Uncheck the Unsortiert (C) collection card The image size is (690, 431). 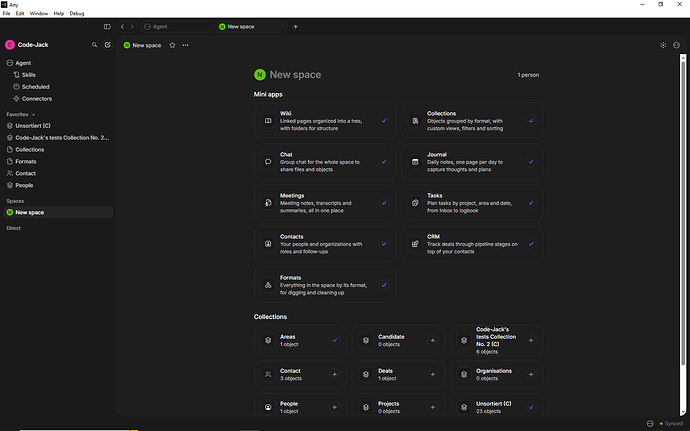[531, 407]
